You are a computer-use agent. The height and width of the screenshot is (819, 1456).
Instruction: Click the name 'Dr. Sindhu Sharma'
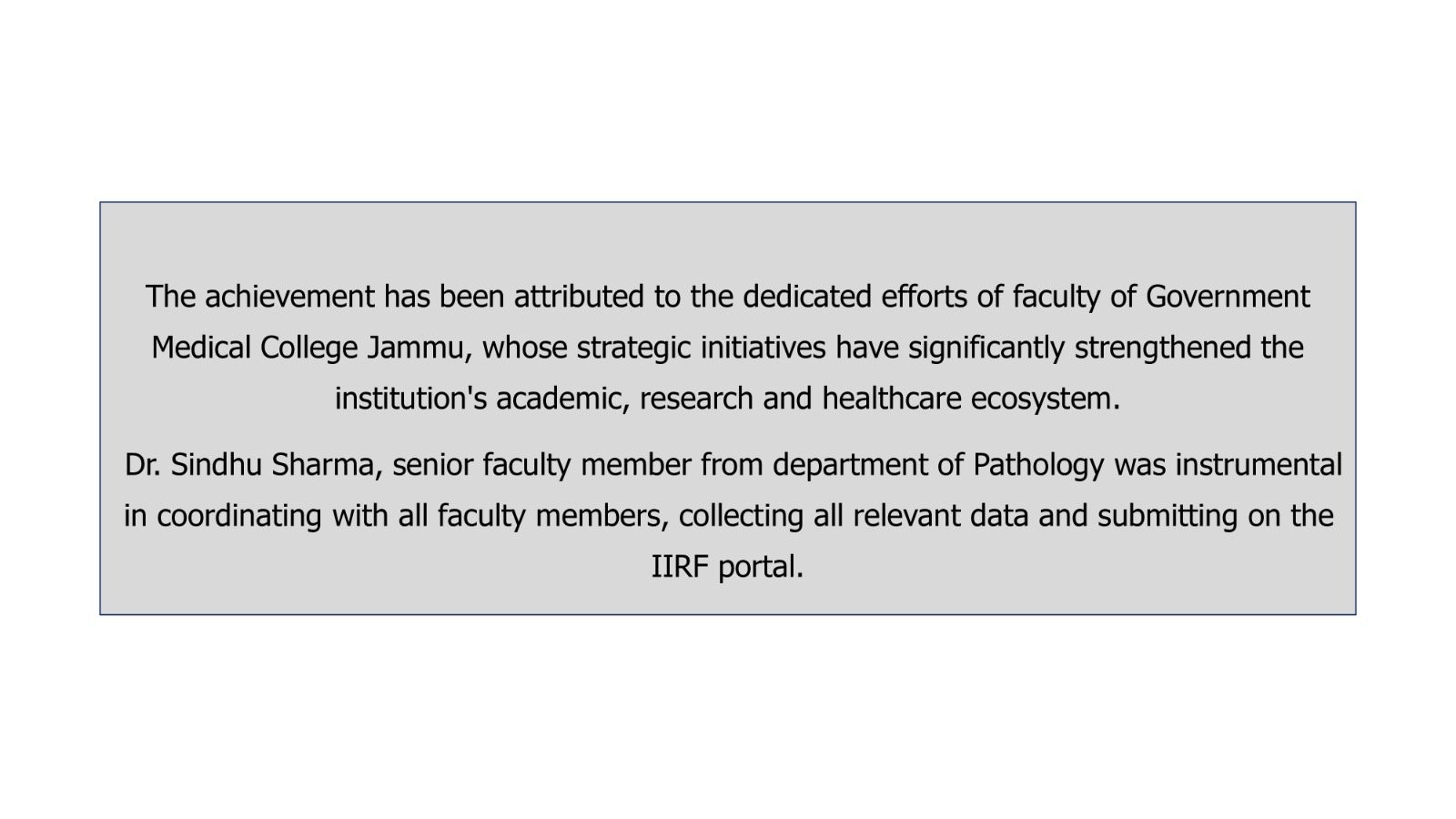click(x=249, y=465)
